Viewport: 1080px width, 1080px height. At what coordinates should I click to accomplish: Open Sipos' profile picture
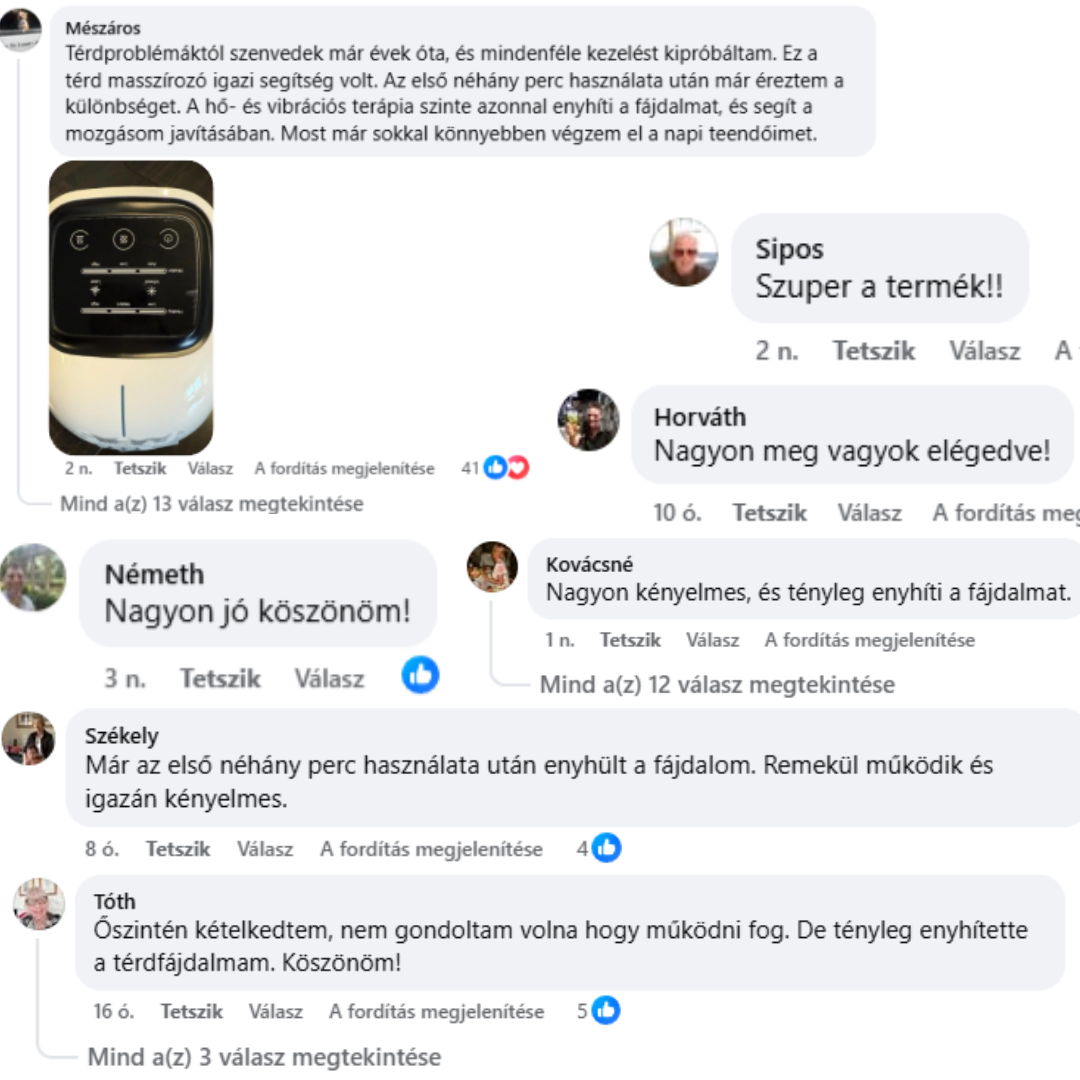click(684, 252)
